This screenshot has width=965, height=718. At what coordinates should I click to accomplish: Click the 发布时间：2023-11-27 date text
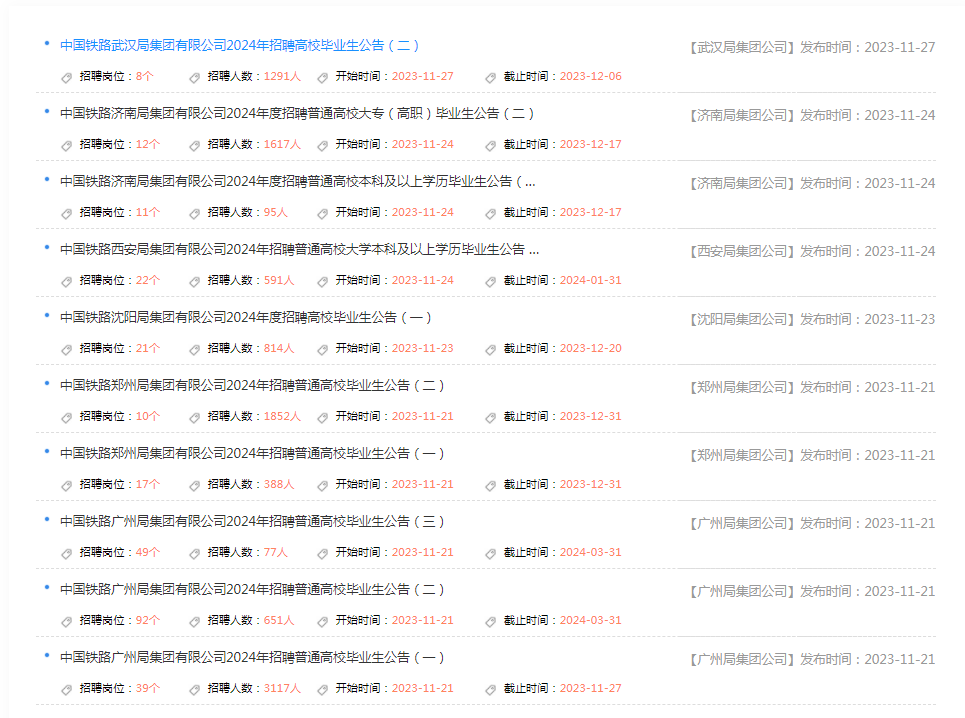coord(868,47)
